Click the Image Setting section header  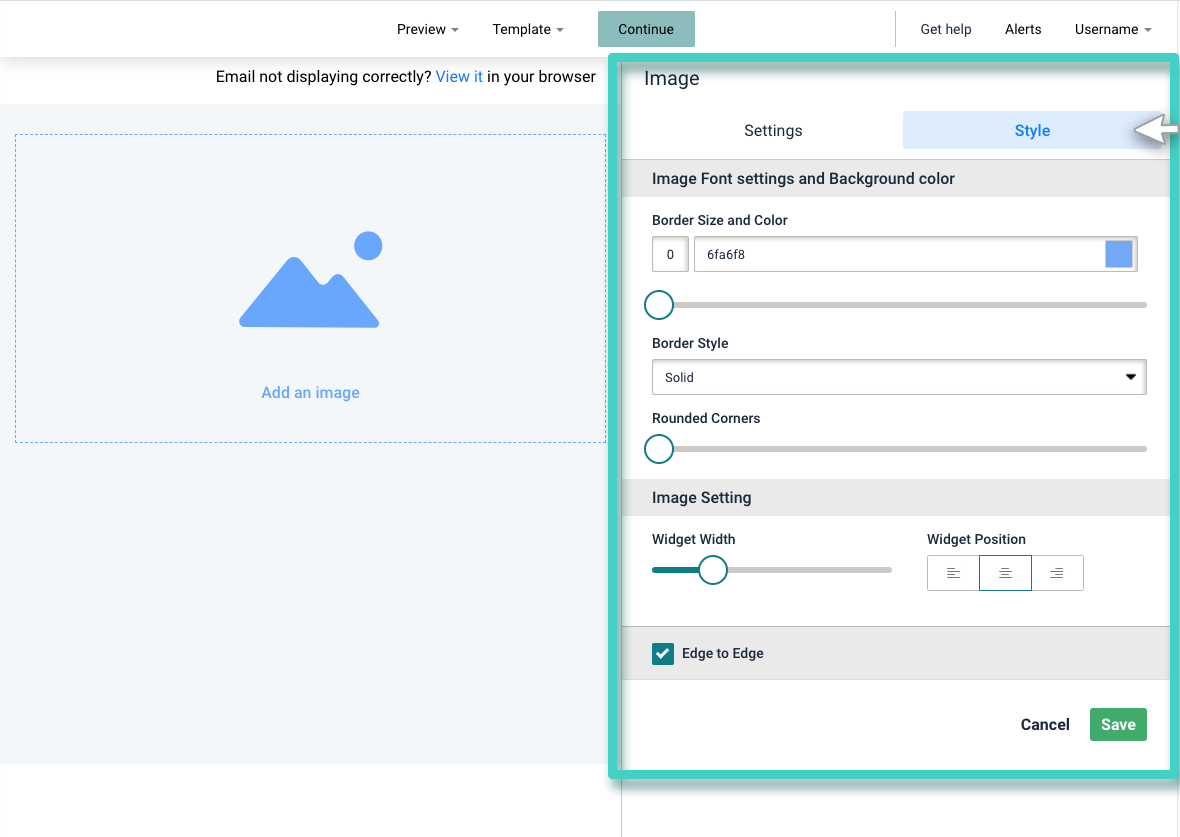pyautogui.click(x=896, y=498)
